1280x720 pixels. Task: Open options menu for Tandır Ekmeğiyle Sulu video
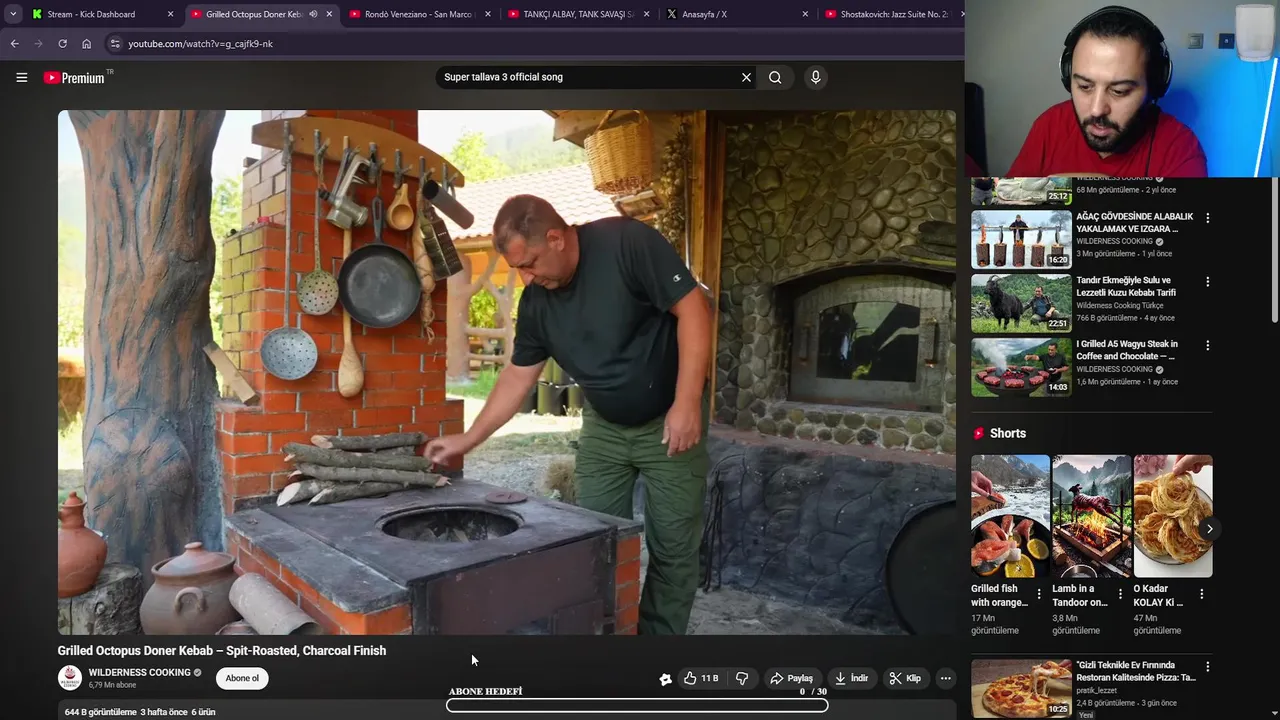click(1207, 282)
